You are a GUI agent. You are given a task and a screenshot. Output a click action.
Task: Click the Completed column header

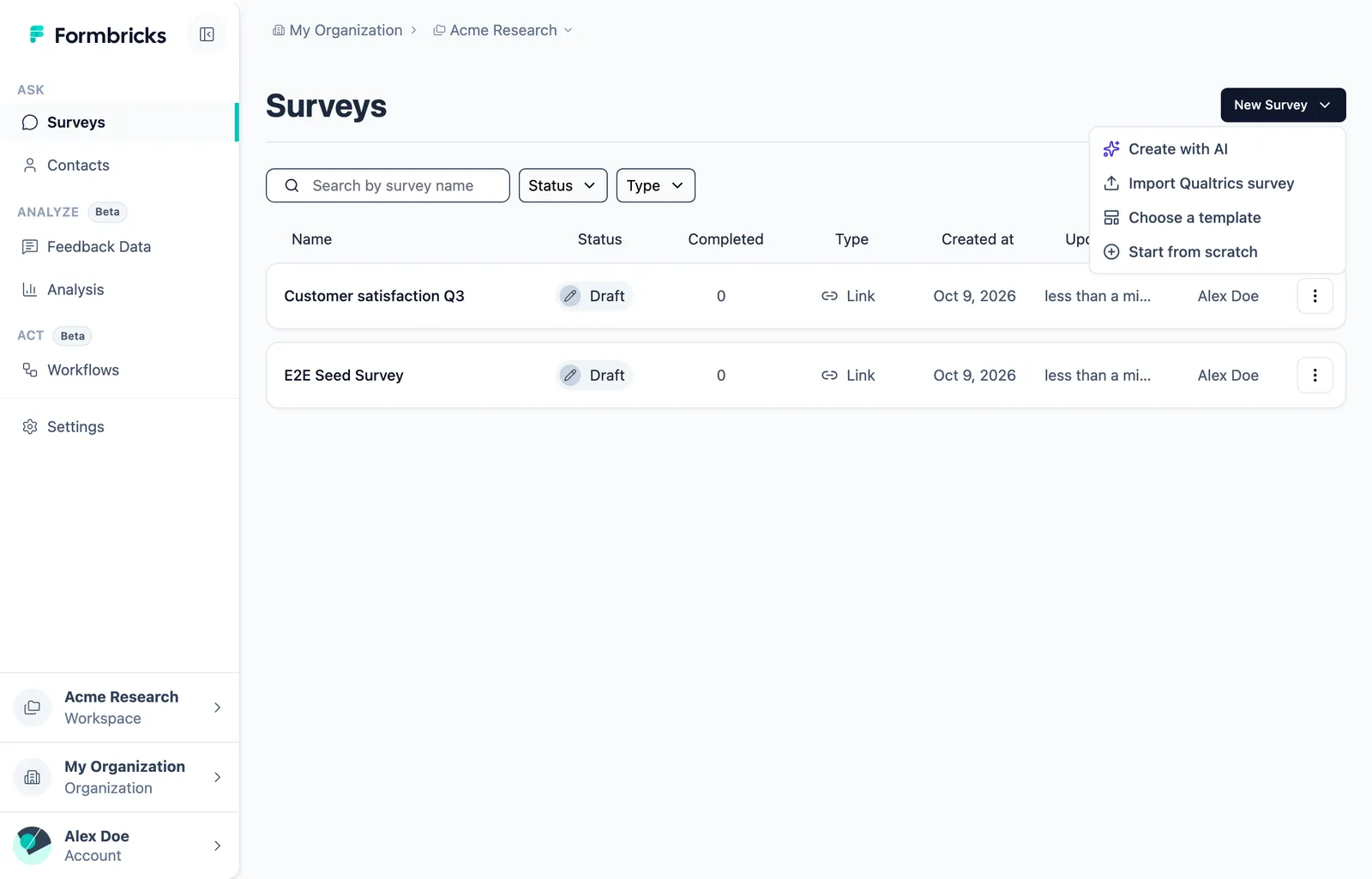coord(725,239)
